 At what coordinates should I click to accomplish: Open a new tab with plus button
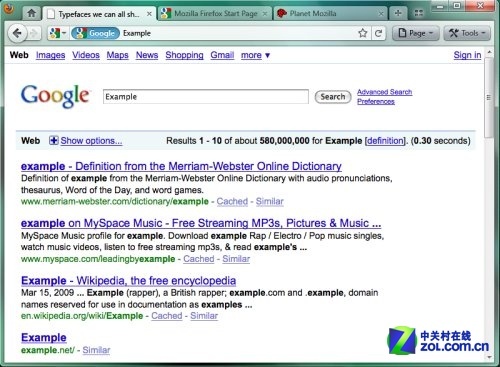[398, 13]
